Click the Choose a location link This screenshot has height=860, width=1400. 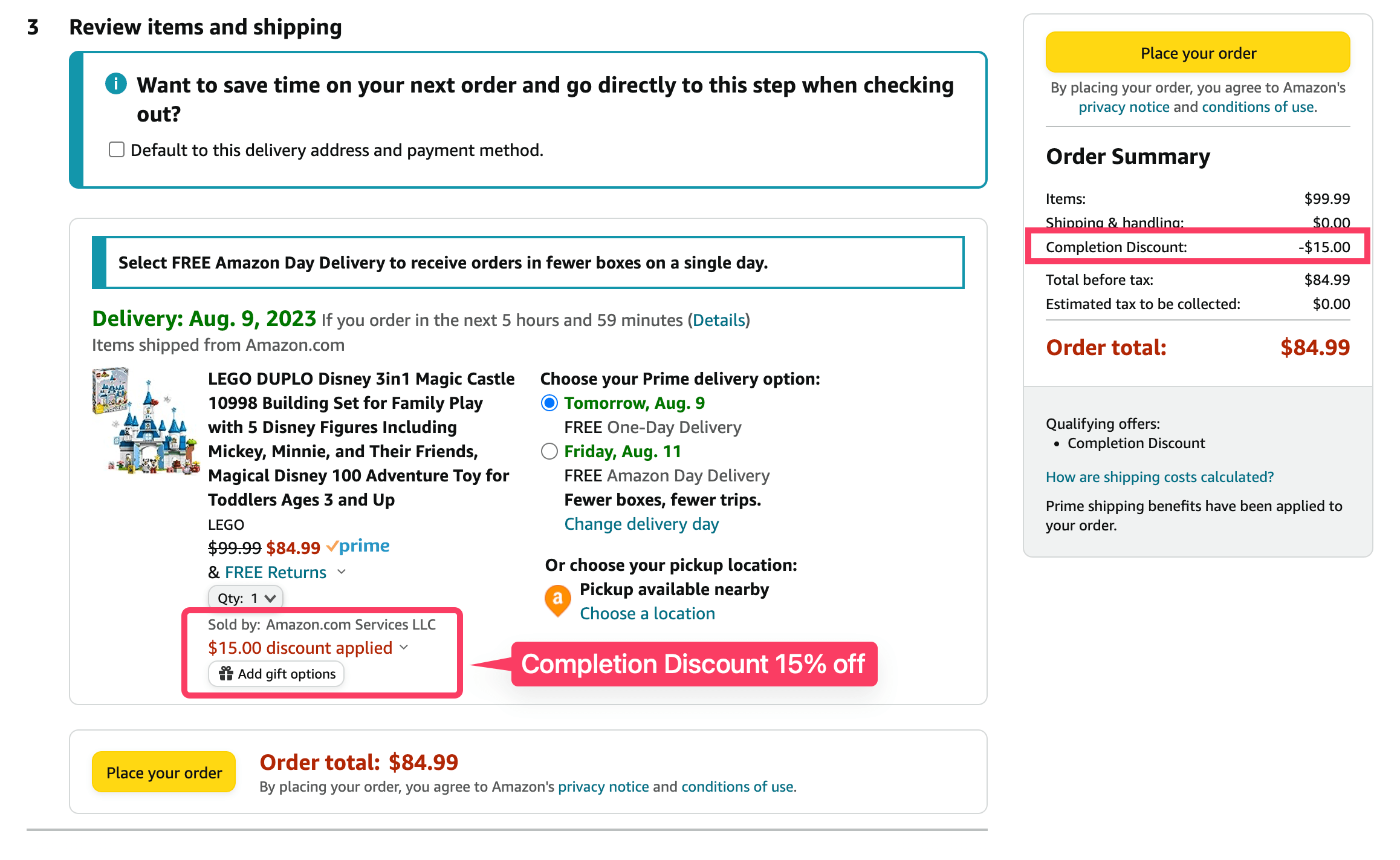pos(647,613)
